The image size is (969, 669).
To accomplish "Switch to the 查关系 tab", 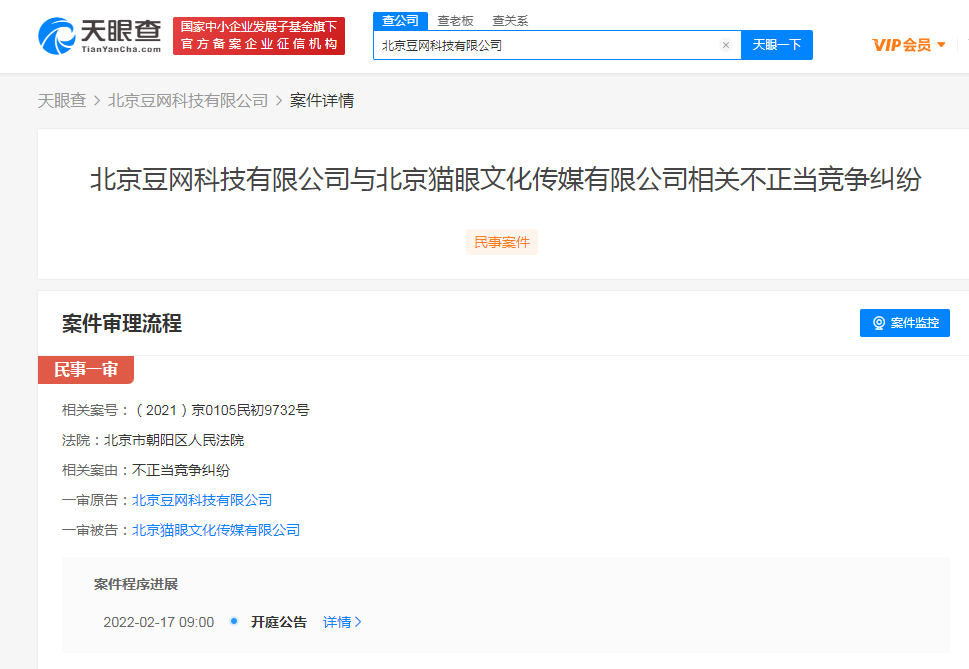I will point(510,20).
